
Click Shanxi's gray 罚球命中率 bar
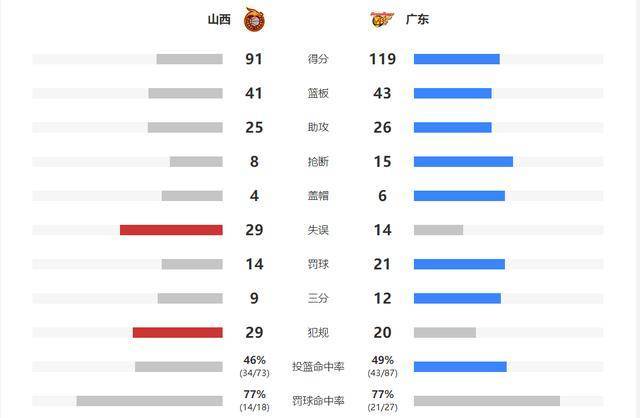(149, 401)
